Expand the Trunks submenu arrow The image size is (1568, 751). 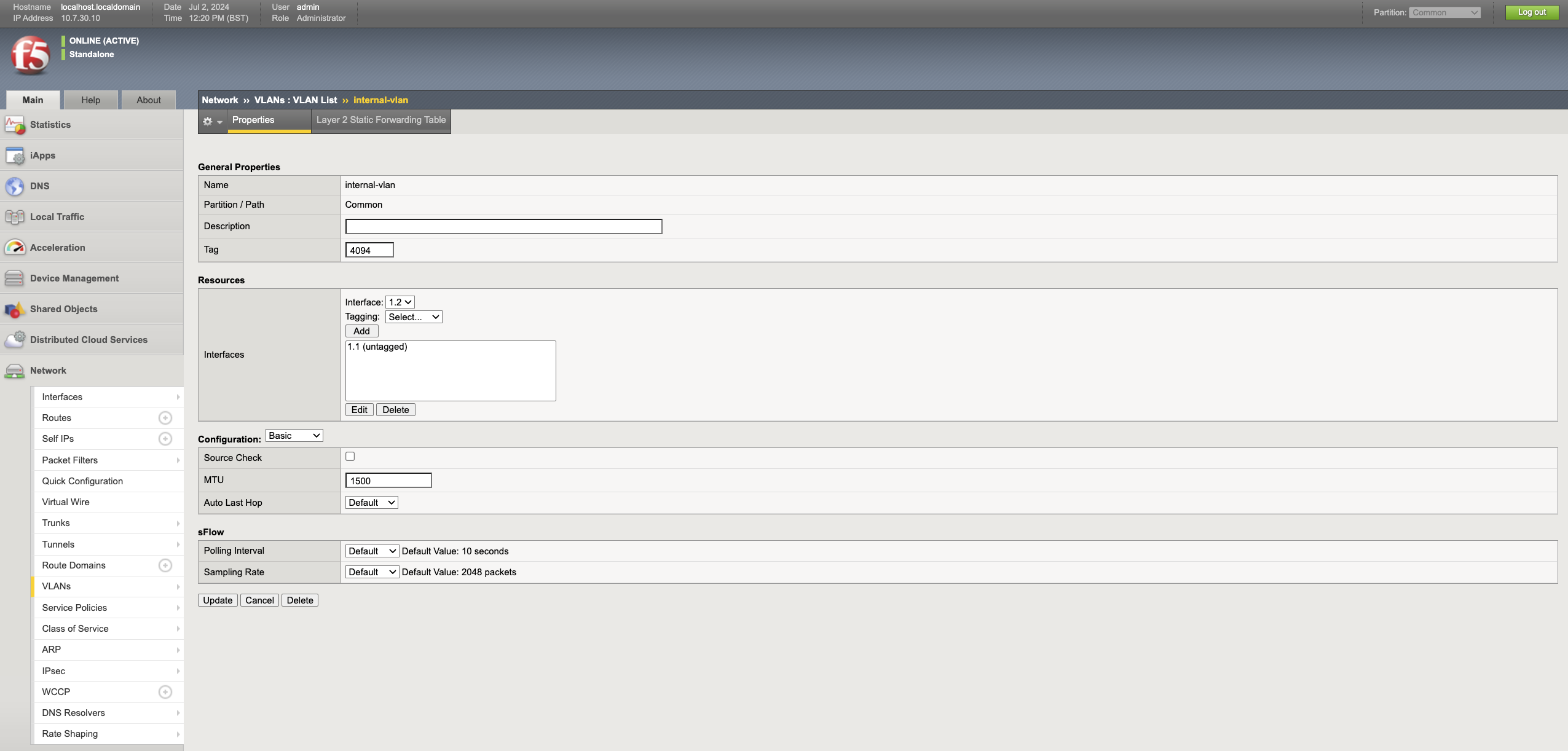pyautogui.click(x=178, y=524)
